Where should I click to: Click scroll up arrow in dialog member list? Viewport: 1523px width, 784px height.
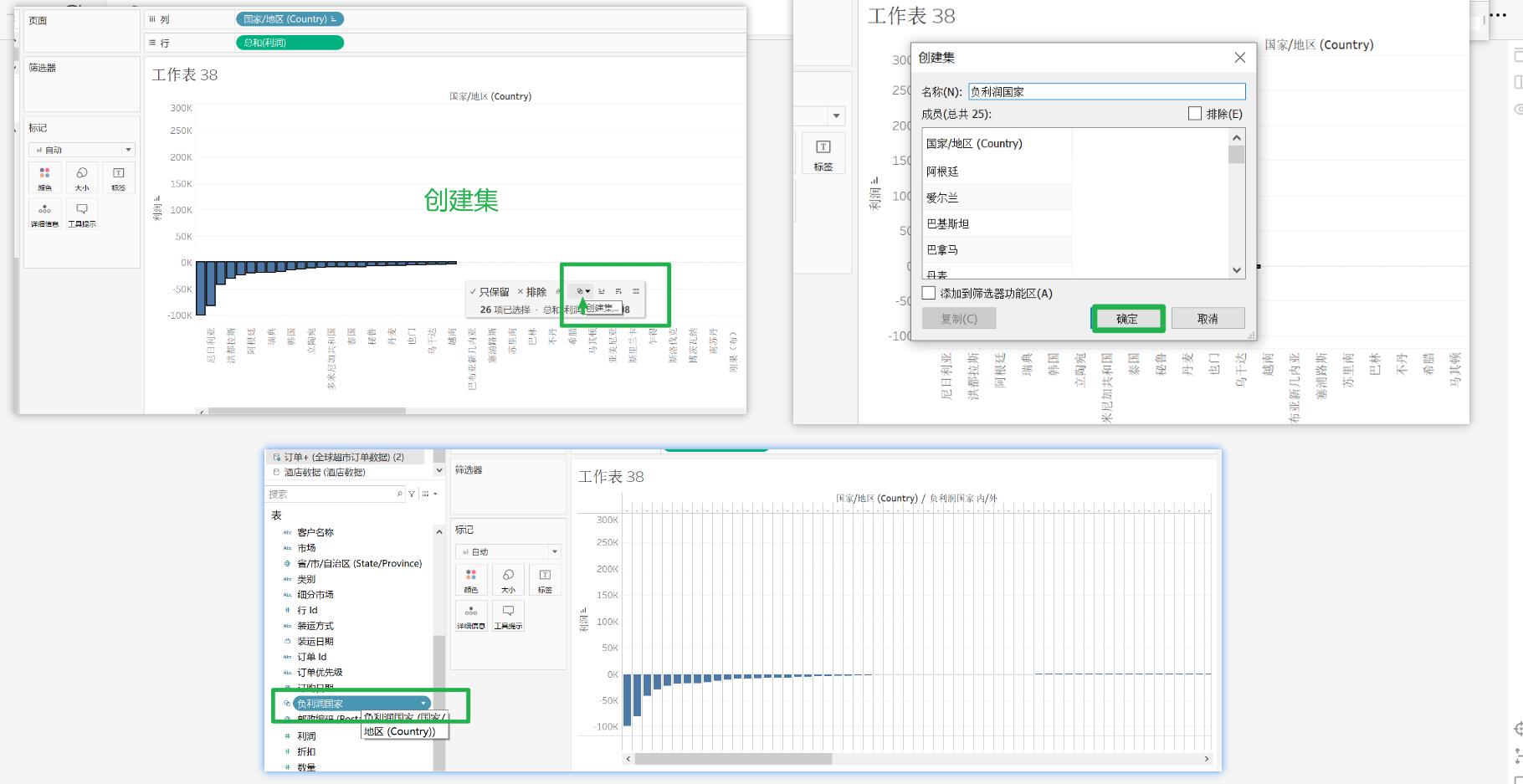pyautogui.click(x=1237, y=137)
